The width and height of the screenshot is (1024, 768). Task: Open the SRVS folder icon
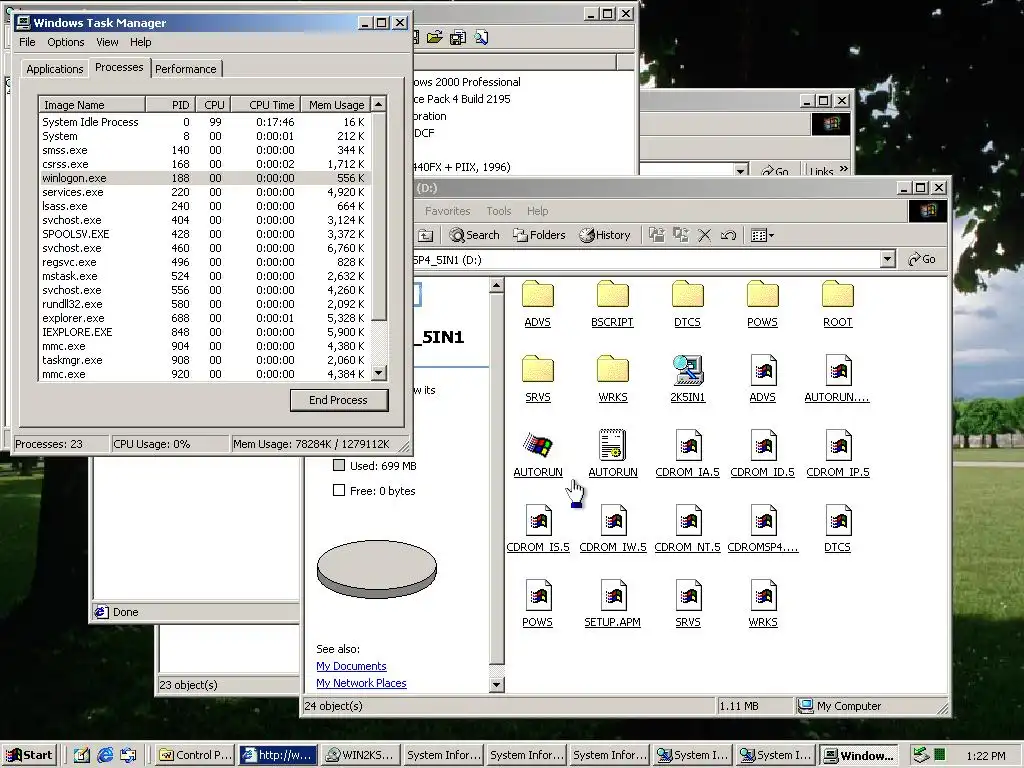[x=537, y=370]
